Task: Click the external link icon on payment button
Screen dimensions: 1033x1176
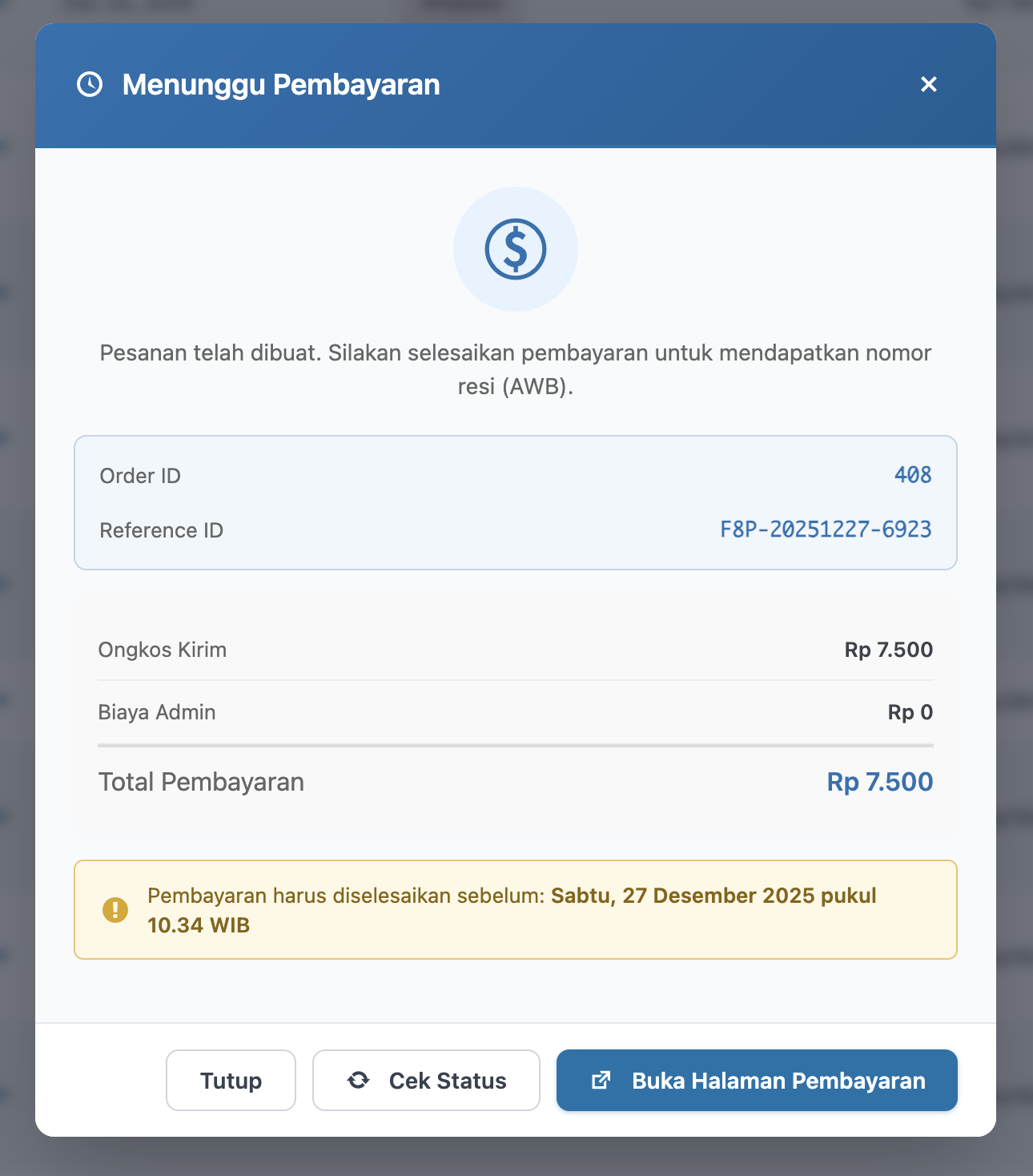Action: [601, 1081]
